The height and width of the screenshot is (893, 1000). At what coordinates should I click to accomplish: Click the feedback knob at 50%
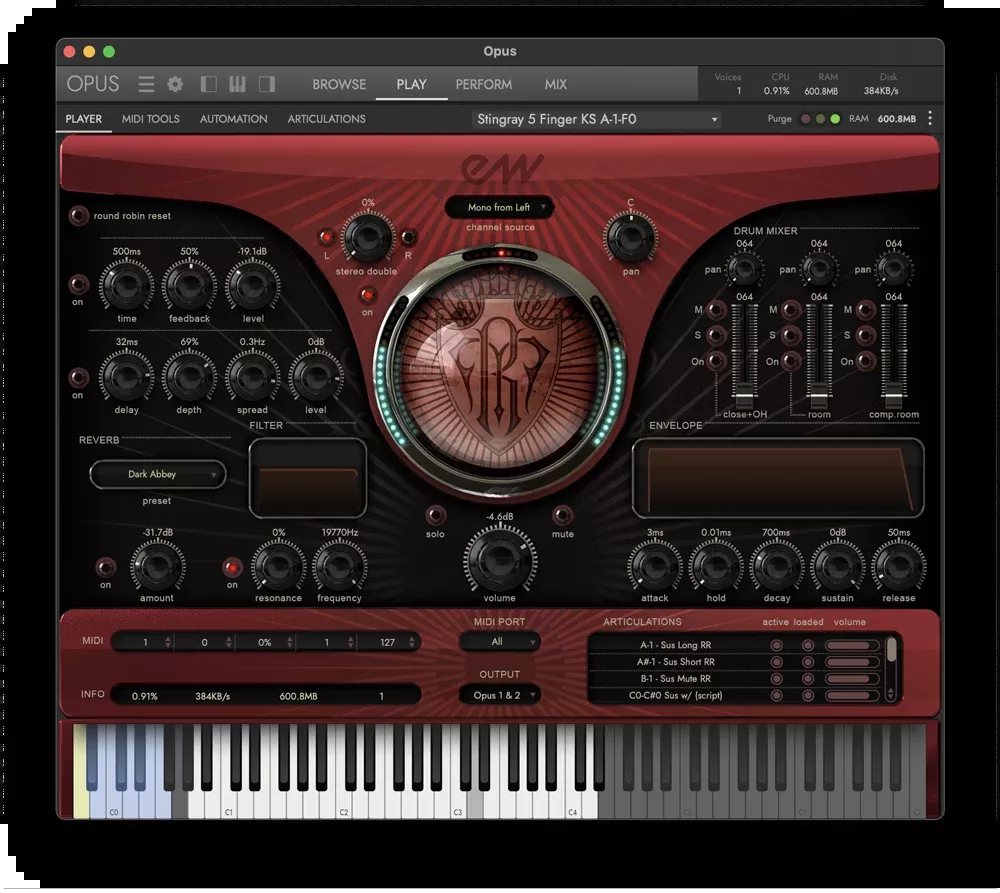(x=189, y=286)
